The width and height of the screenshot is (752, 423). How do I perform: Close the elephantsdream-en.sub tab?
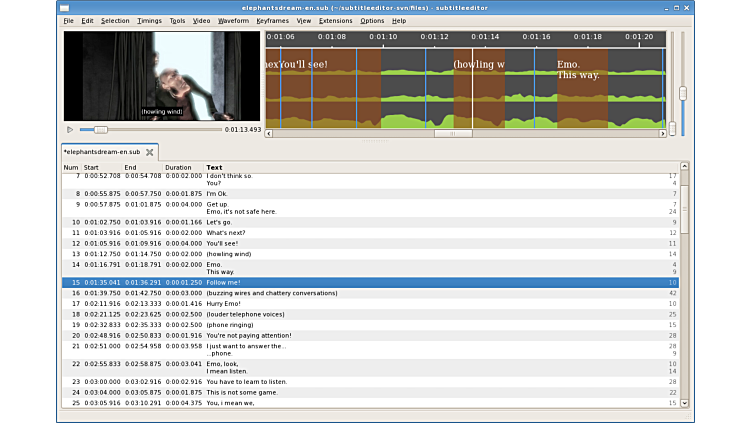click(x=150, y=152)
